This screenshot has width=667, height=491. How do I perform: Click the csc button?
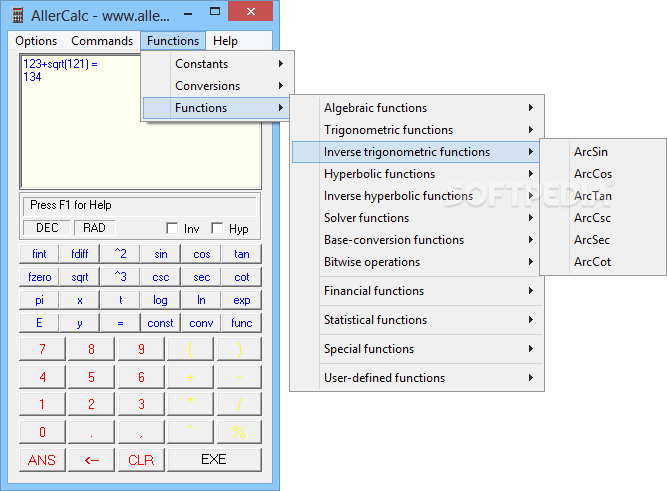coord(160,277)
